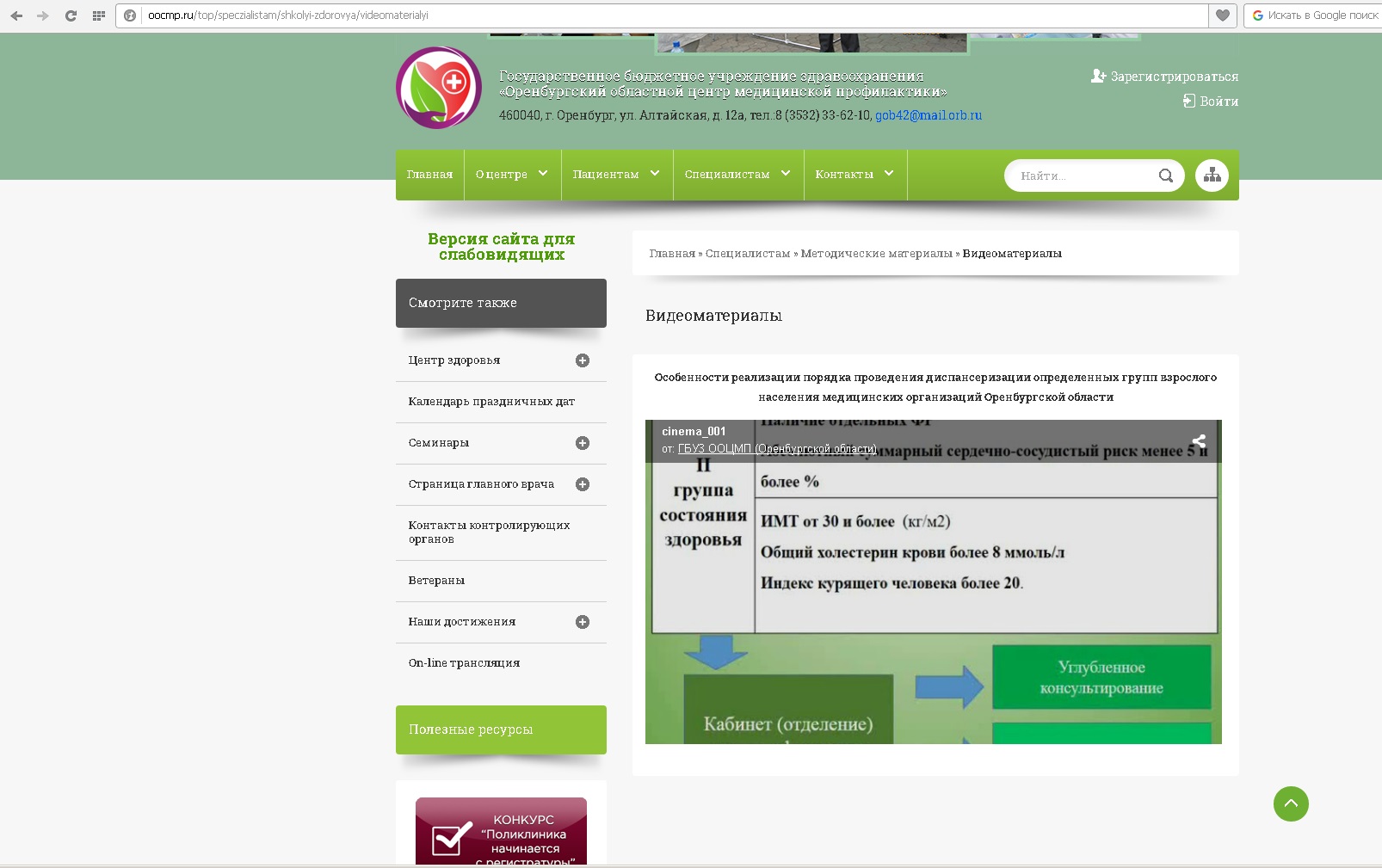Click the browser back arrow
The height and width of the screenshot is (868, 1382).
[16, 15]
